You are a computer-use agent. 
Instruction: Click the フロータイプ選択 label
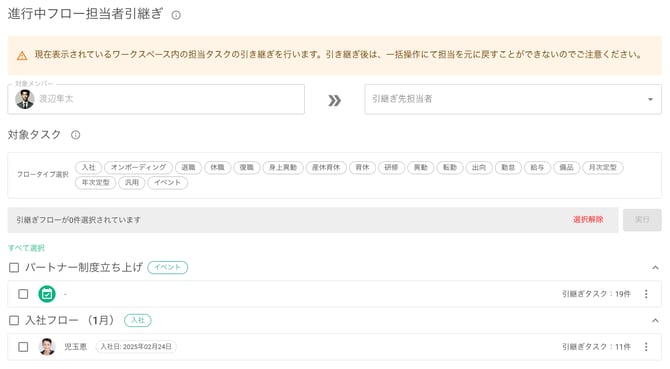click(x=43, y=174)
